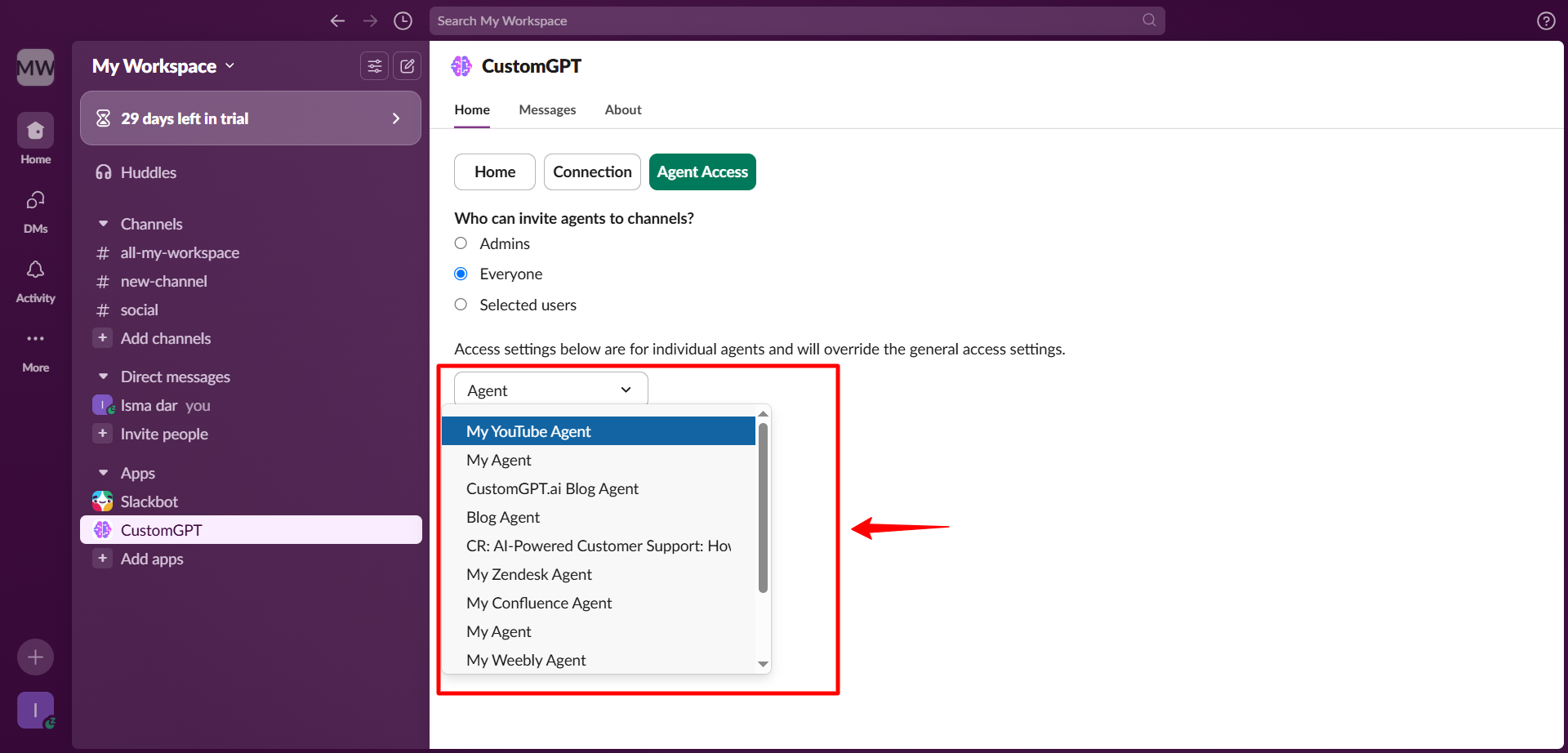The image size is (1568, 753).
Task: Click Add channels link
Action: point(166,338)
